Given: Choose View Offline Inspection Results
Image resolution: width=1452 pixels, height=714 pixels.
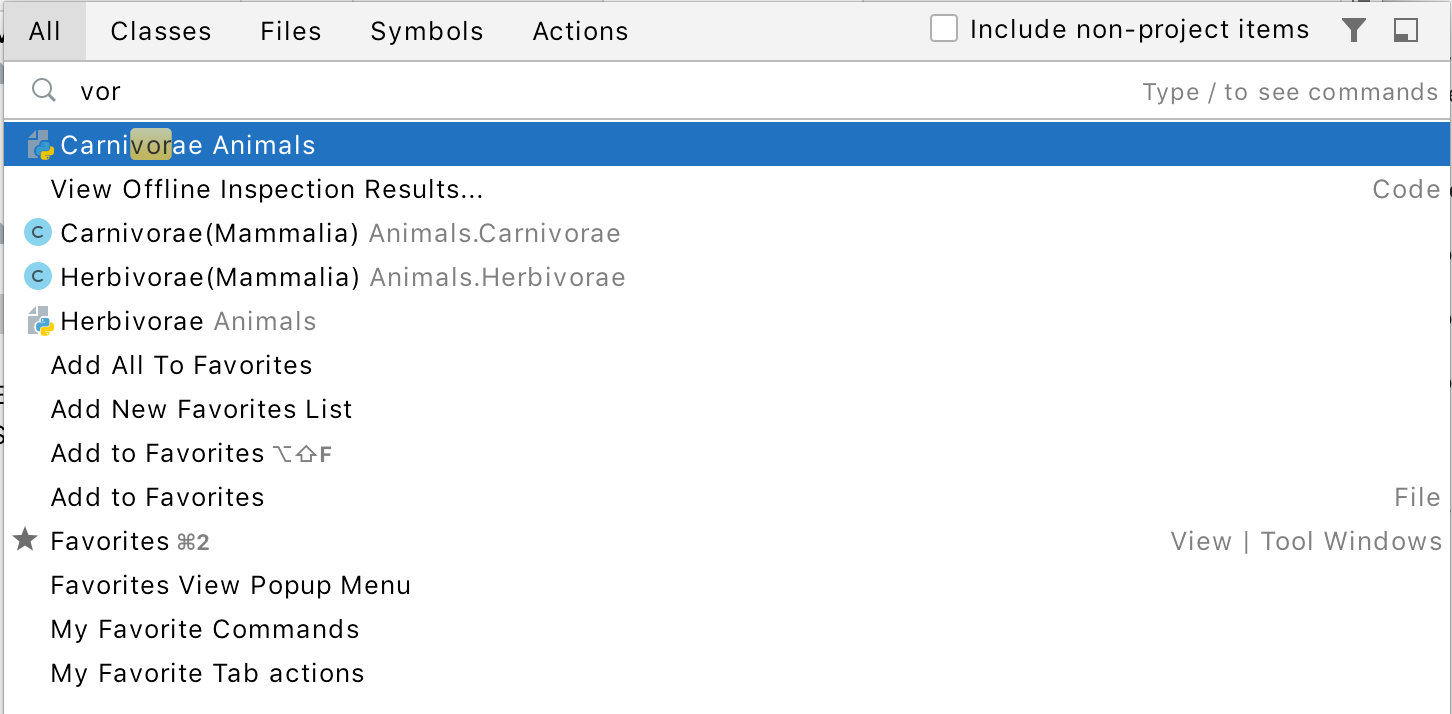Looking at the screenshot, I should 266,189.
